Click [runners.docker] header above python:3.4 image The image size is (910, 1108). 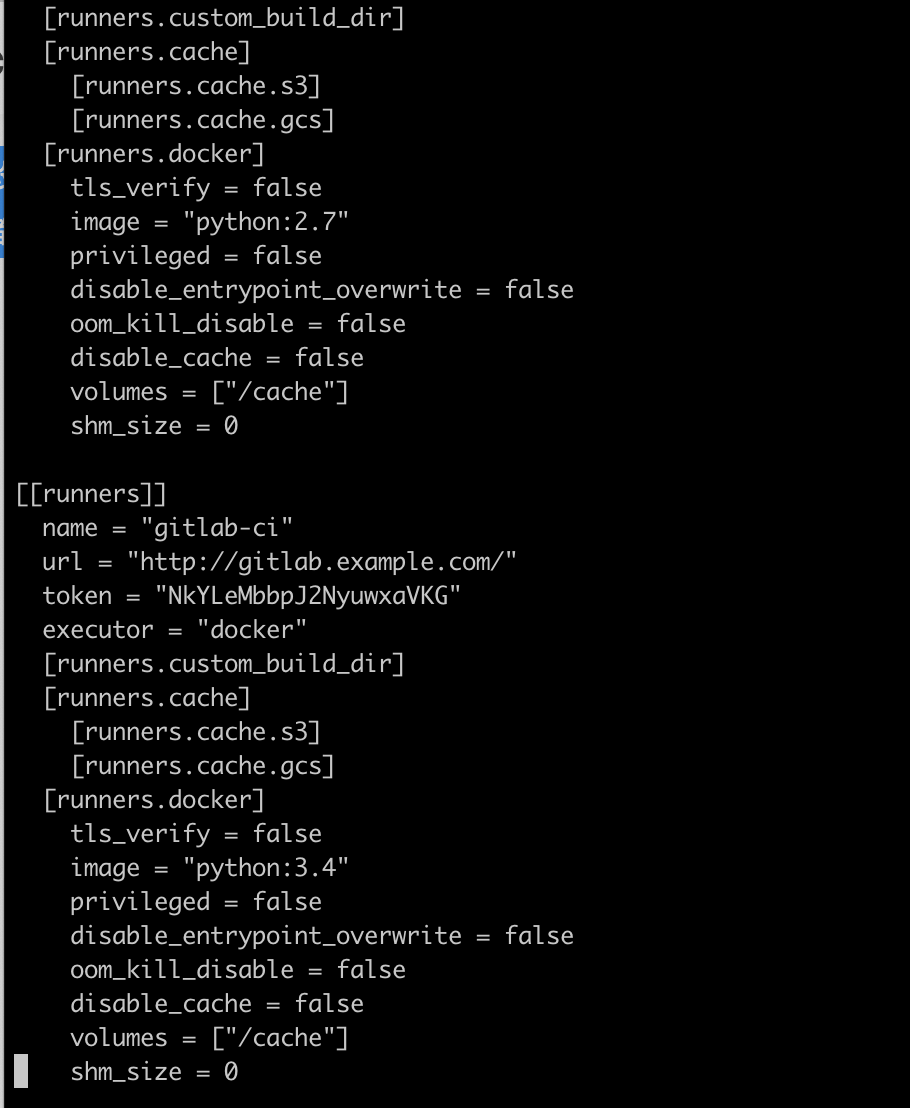(154, 800)
